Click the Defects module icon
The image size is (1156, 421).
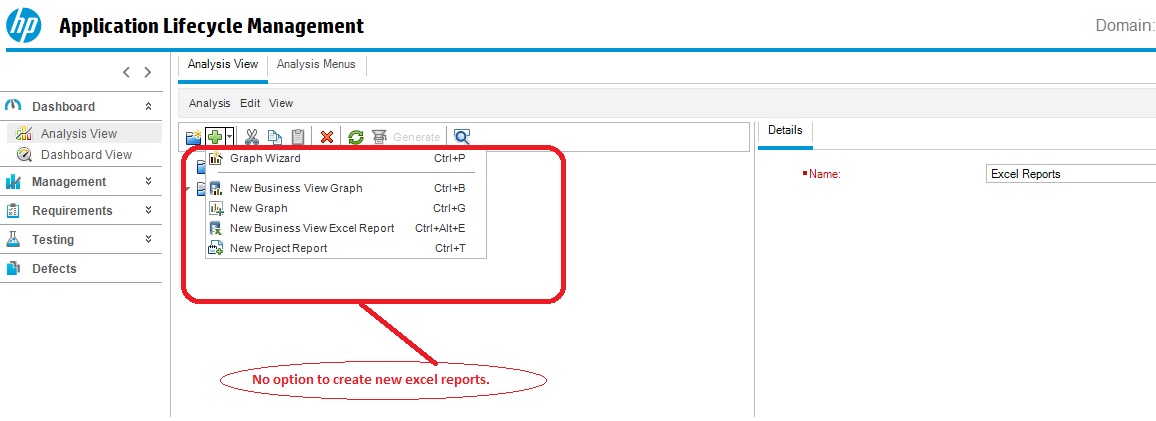pyautogui.click(x=13, y=268)
